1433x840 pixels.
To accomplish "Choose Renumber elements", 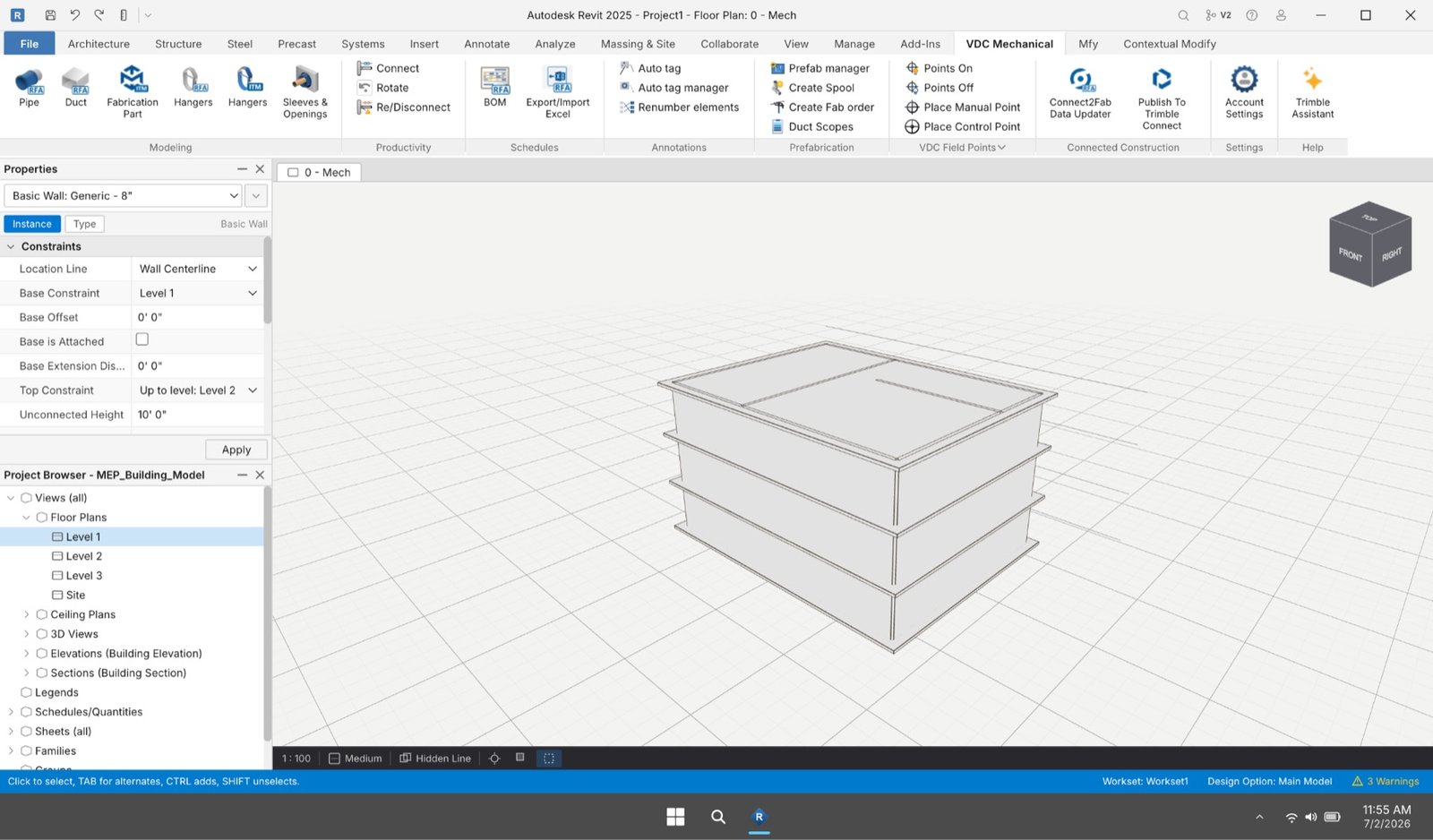I will point(680,107).
